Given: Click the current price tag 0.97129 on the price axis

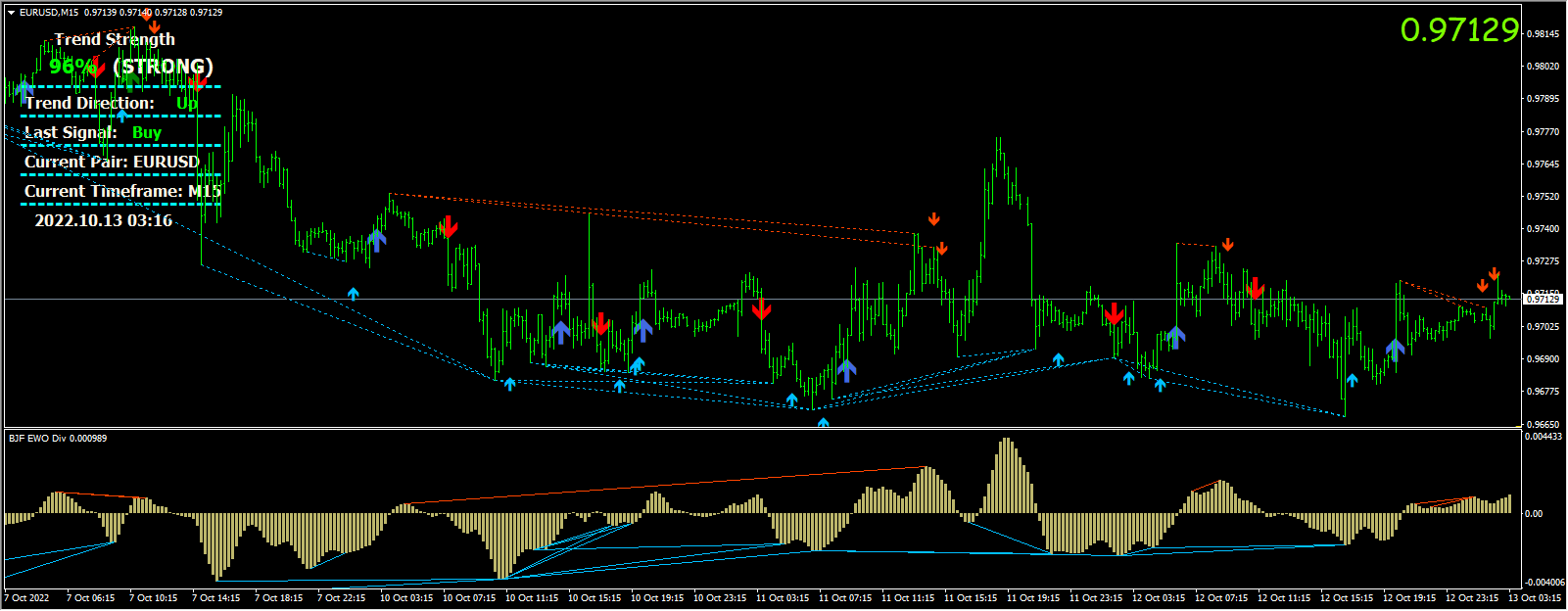Looking at the screenshot, I should tap(1544, 299).
